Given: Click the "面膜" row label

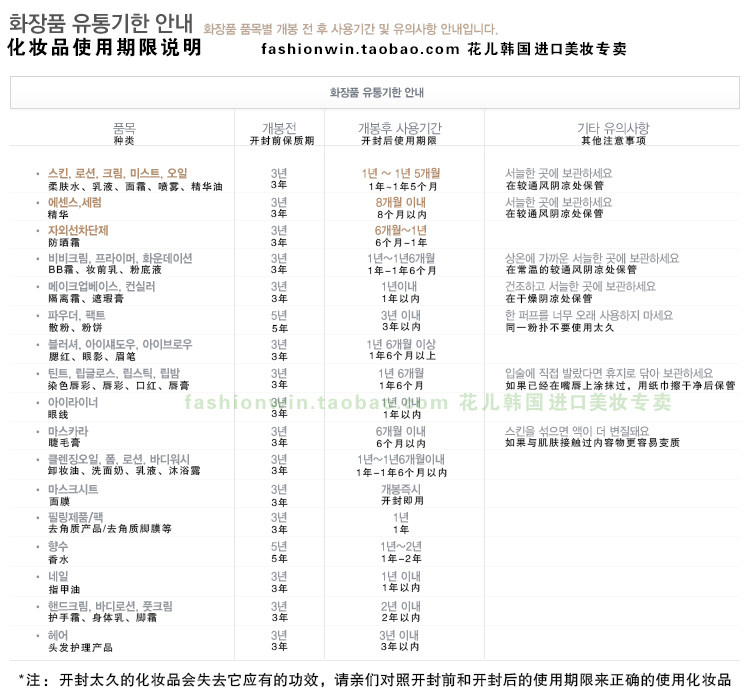Looking at the screenshot, I should tap(59, 501).
